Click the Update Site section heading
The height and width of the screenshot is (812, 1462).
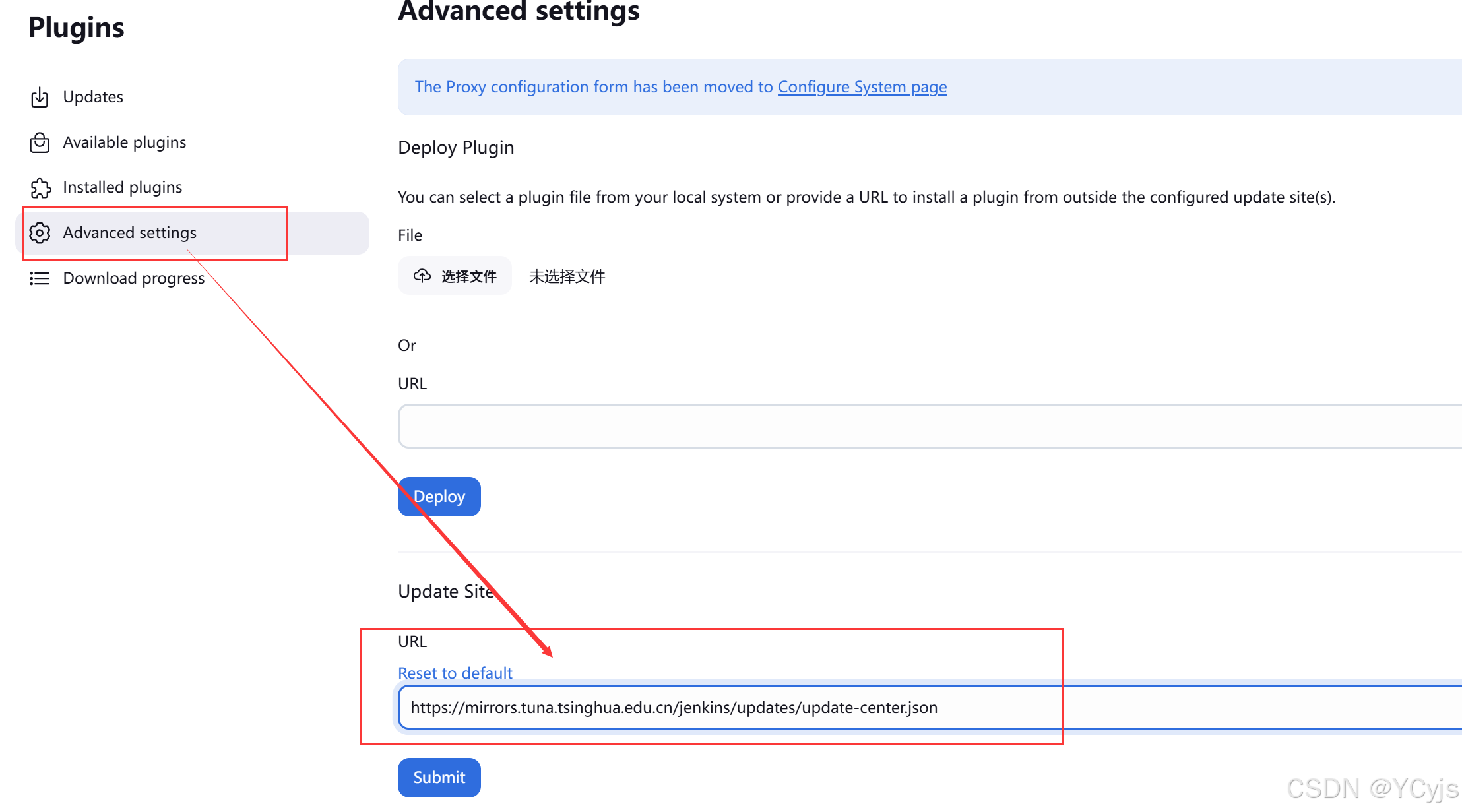point(446,591)
